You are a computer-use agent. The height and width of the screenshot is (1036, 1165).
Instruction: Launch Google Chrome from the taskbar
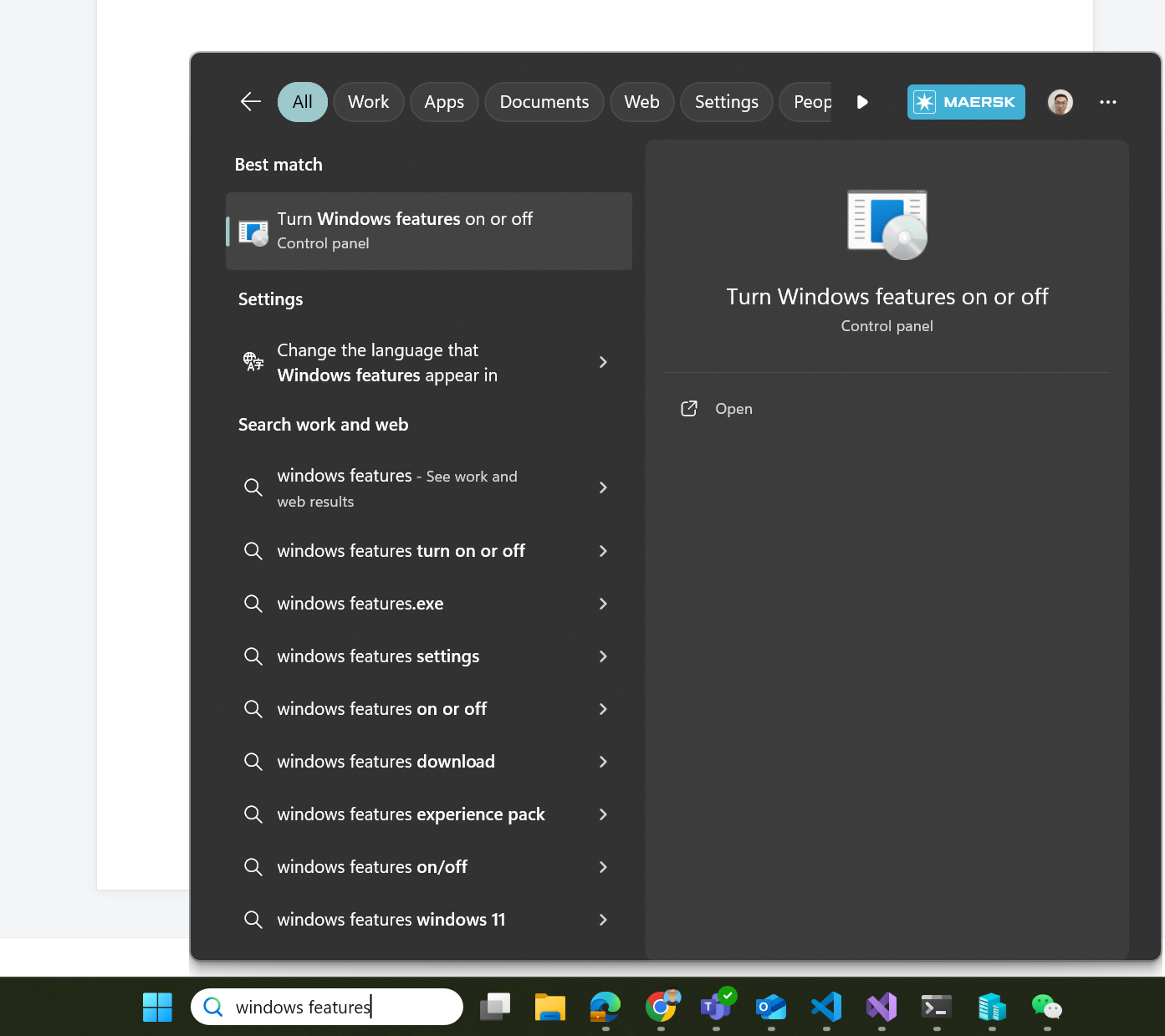(x=661, y=1007)
